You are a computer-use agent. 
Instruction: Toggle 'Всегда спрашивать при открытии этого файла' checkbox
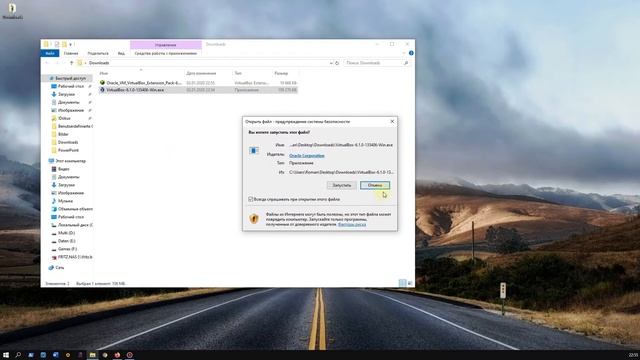point(251,199)
